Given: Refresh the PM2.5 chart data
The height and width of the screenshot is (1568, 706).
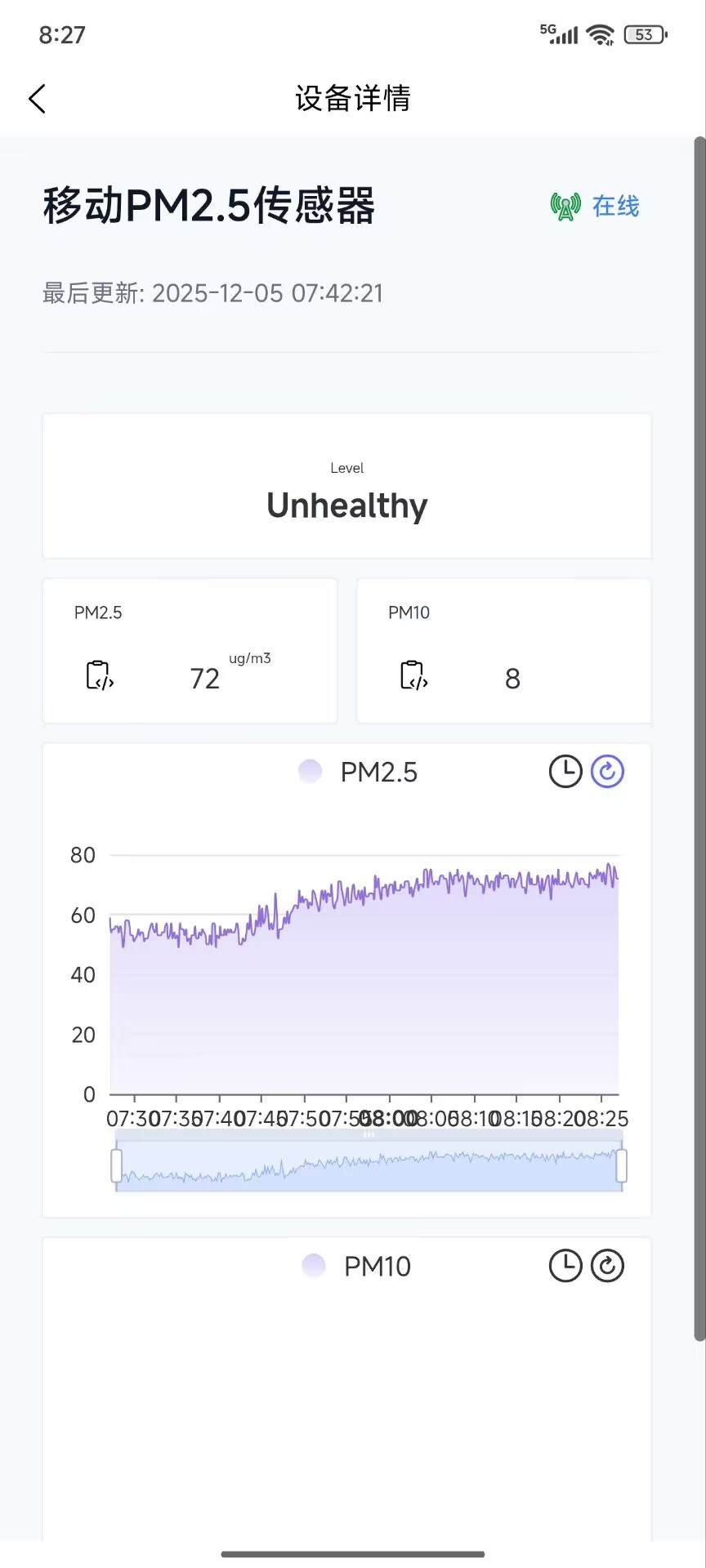Looking at the screenshot, I should click(x=607, y=772).
